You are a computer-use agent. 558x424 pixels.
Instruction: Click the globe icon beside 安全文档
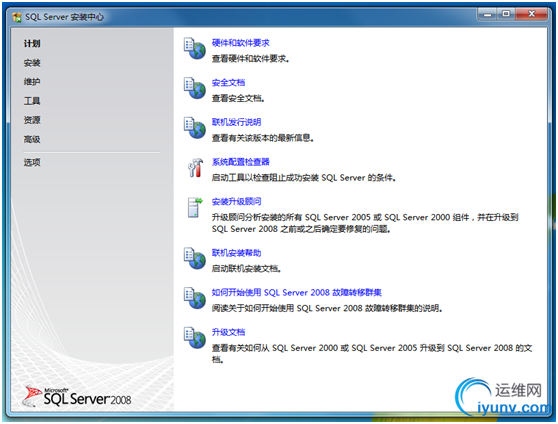[195, 88]
